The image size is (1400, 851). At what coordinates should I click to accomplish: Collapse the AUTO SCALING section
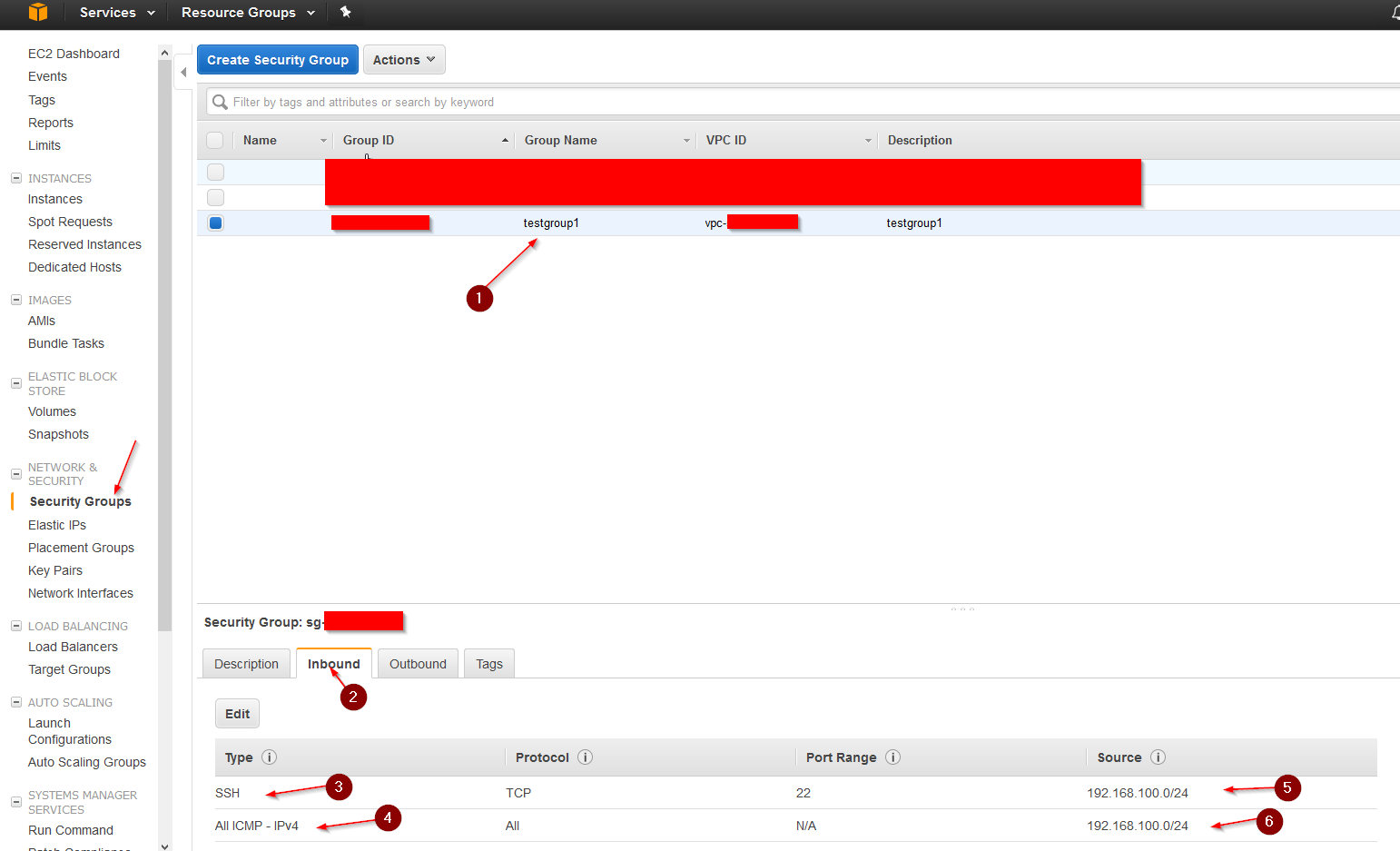click(16, 702)
